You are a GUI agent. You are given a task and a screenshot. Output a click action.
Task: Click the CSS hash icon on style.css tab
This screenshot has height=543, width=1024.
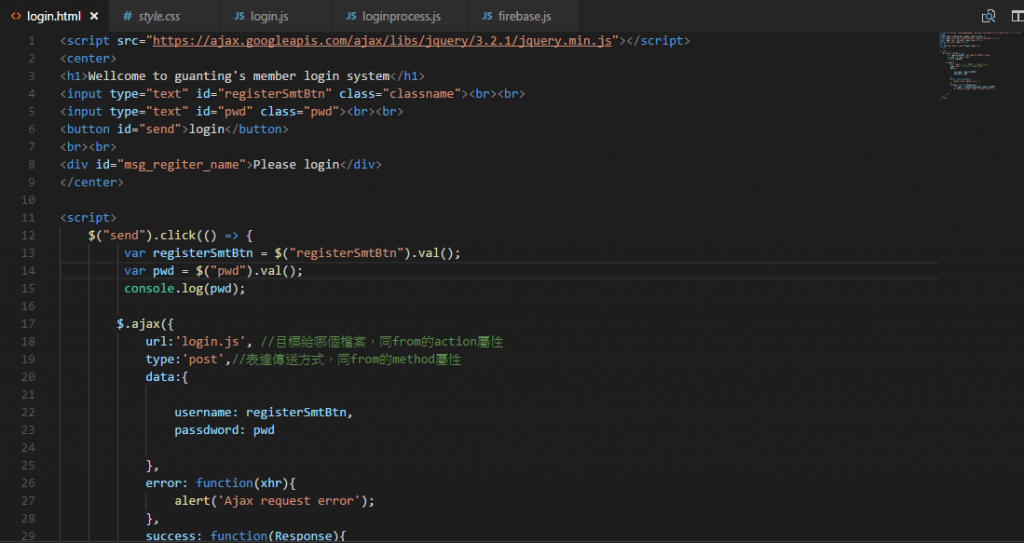tap(127, 16)
